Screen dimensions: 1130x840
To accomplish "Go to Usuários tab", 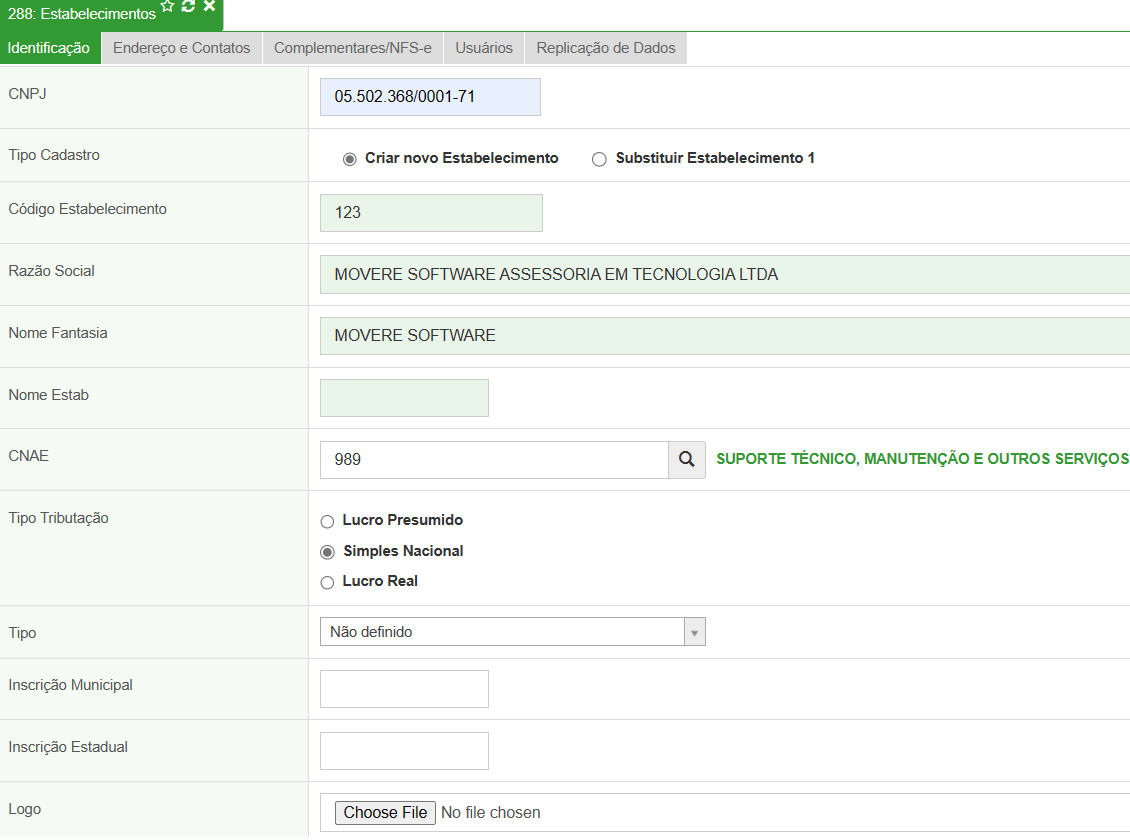I will (x=484, y=48).
